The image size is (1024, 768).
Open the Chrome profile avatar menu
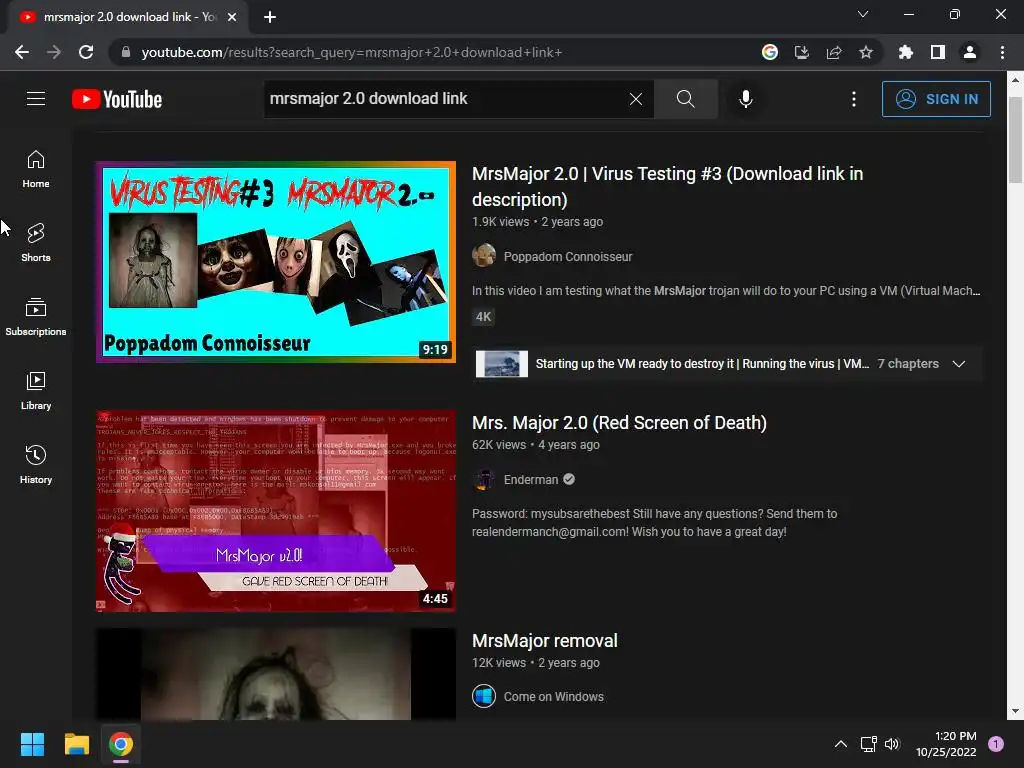(x=970, y=52)
